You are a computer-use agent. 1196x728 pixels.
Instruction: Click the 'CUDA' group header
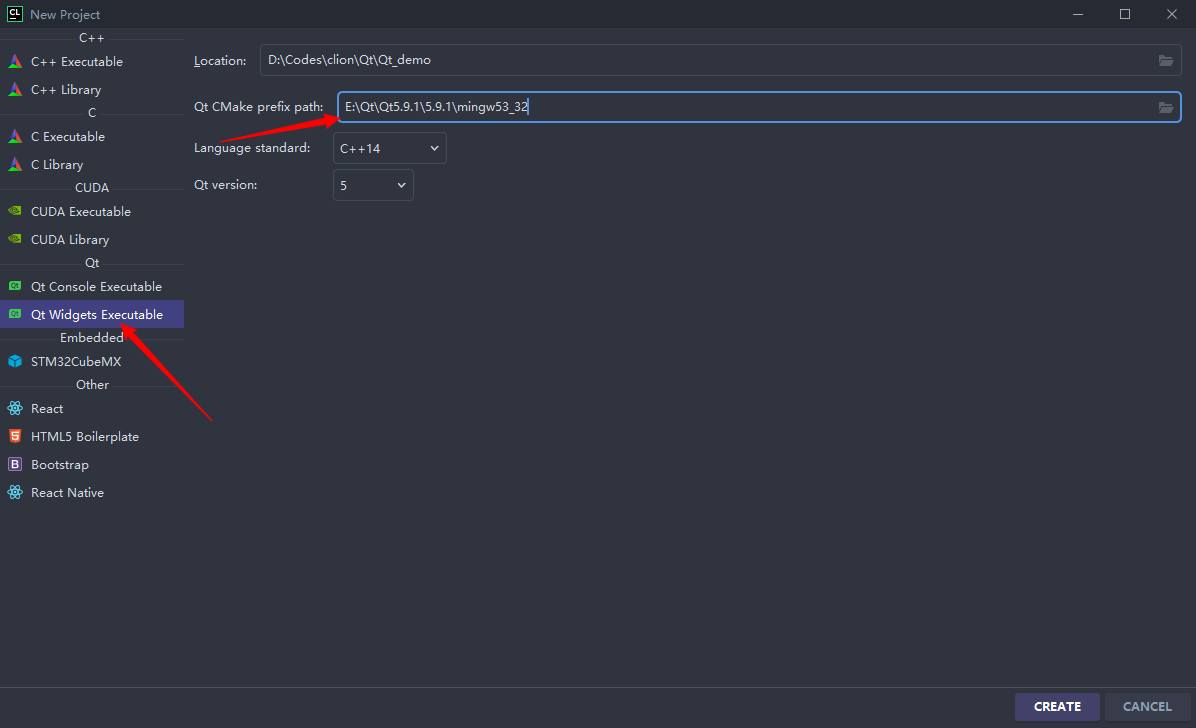pyautogui.click(x=92, y=188)
